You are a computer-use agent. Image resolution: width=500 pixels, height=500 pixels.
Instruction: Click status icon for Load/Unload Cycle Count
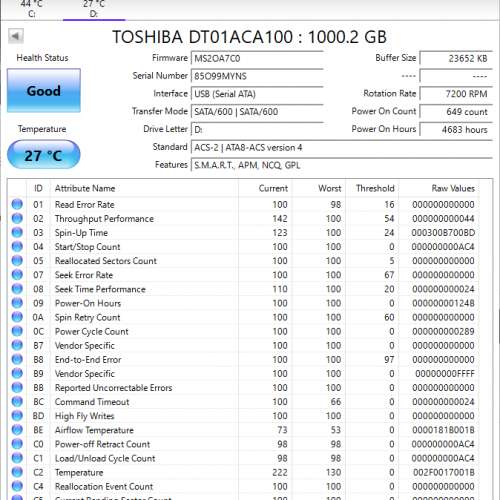17,458
